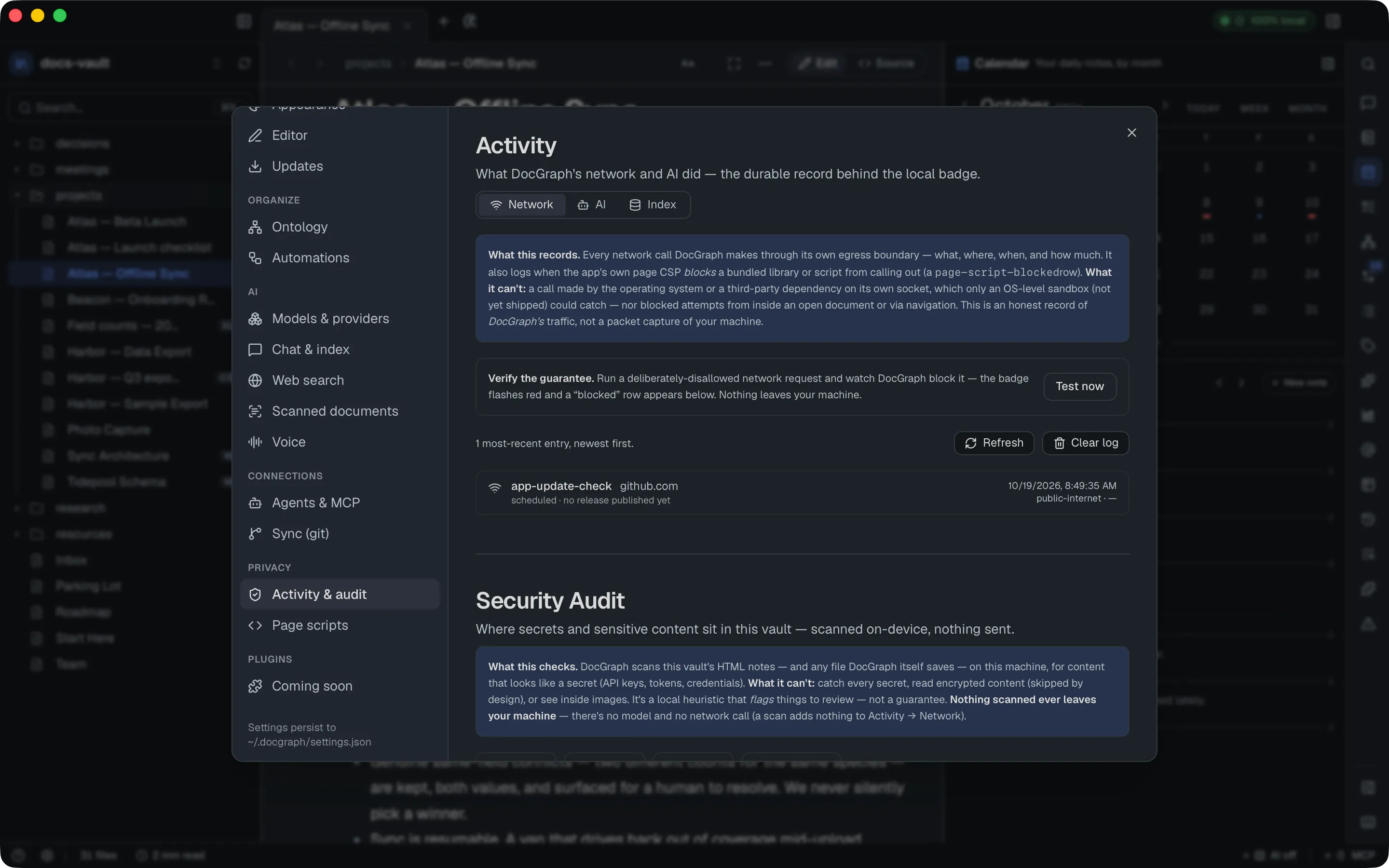
Task: Click the Sync git branch icon
Action: (256, 534)
